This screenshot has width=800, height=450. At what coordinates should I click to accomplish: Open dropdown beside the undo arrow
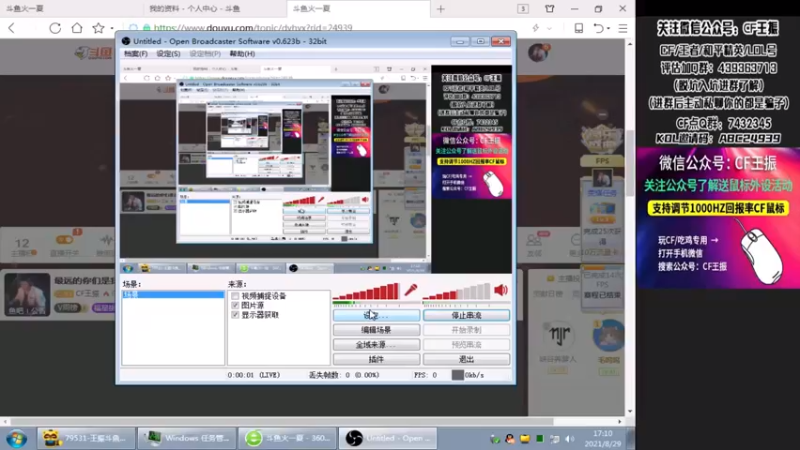609,29
